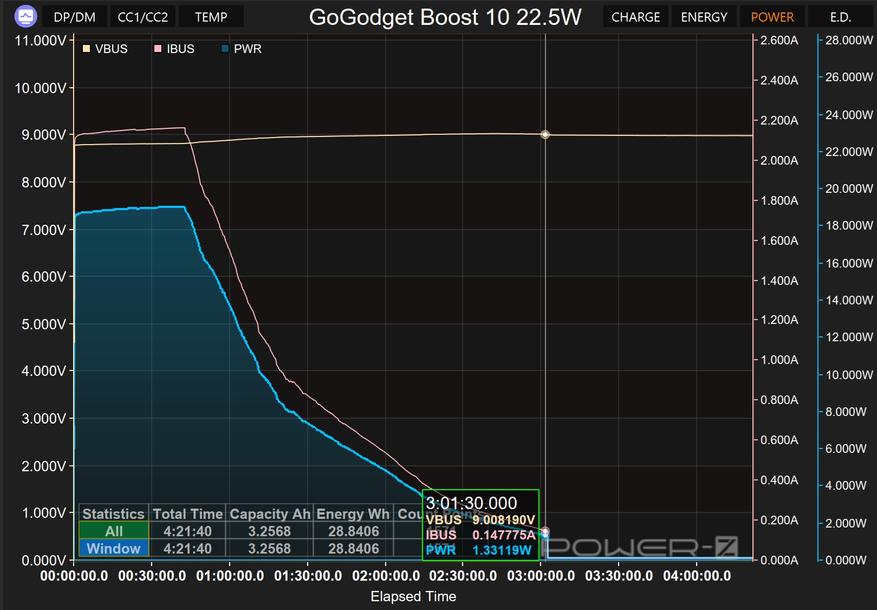Click the cursor marker on VBUS curve
Viewport: 877px width, 610px height.
pos(545,135)
